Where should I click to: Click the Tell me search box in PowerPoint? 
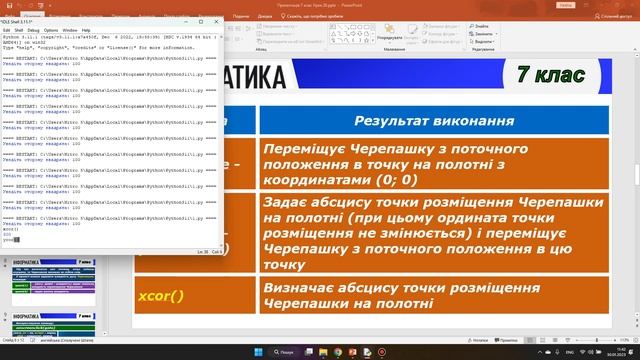pyautogui.click(x=312, y=16)
